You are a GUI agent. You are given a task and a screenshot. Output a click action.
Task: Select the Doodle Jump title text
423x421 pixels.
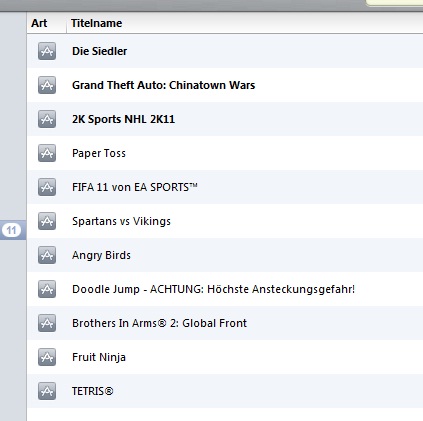213,289
